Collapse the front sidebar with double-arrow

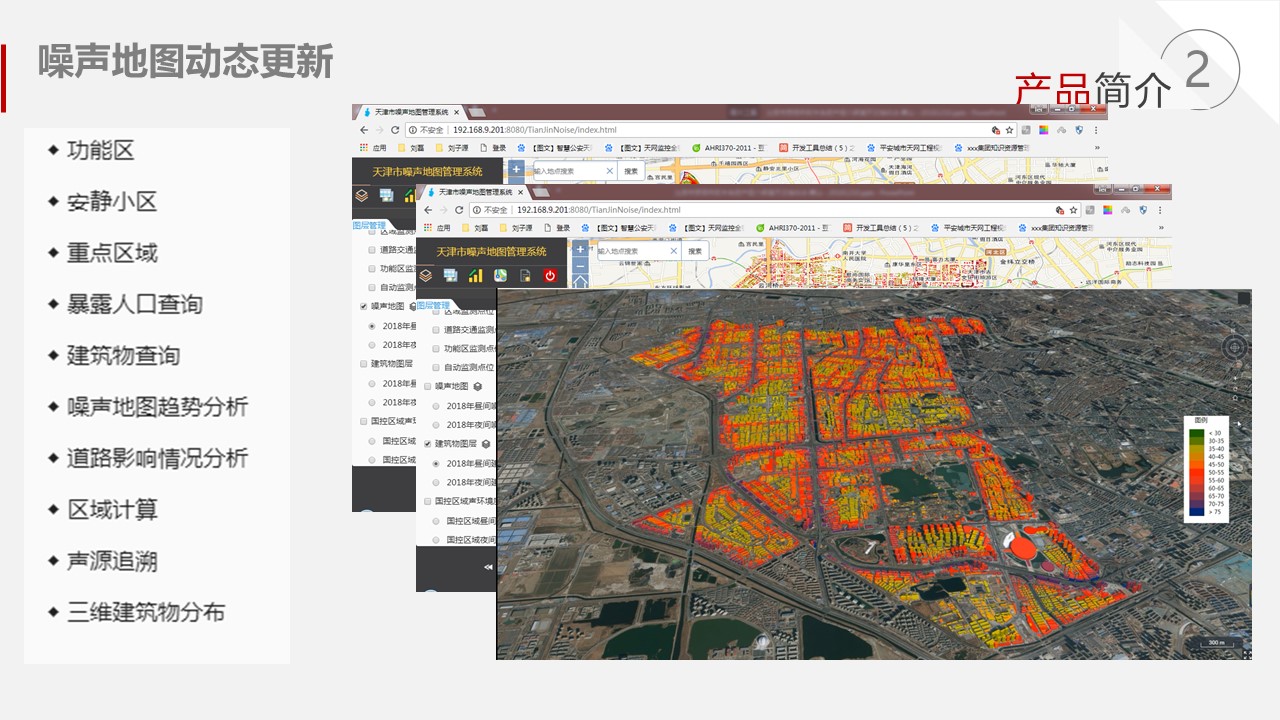pyautogui.click(x=488, y=567)
